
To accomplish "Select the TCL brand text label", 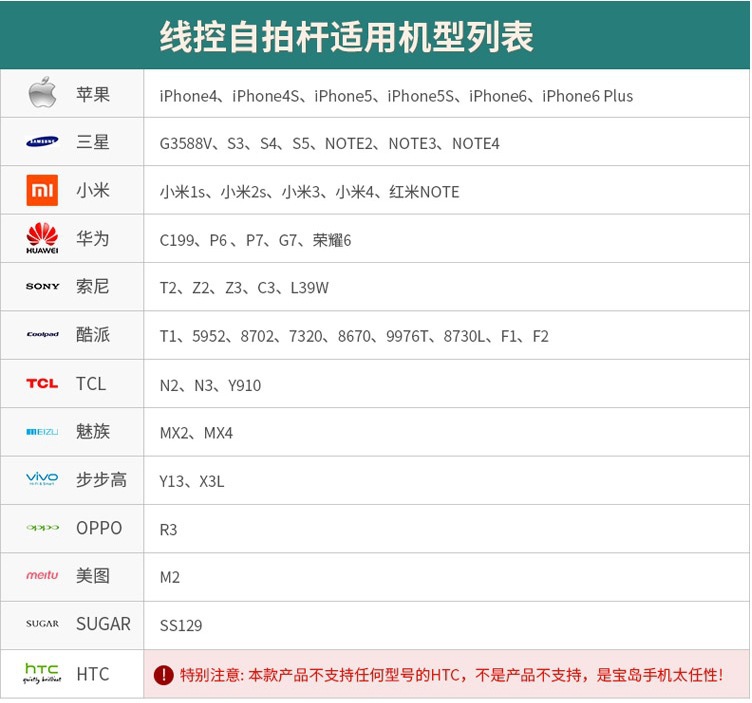I will [91, 384].
